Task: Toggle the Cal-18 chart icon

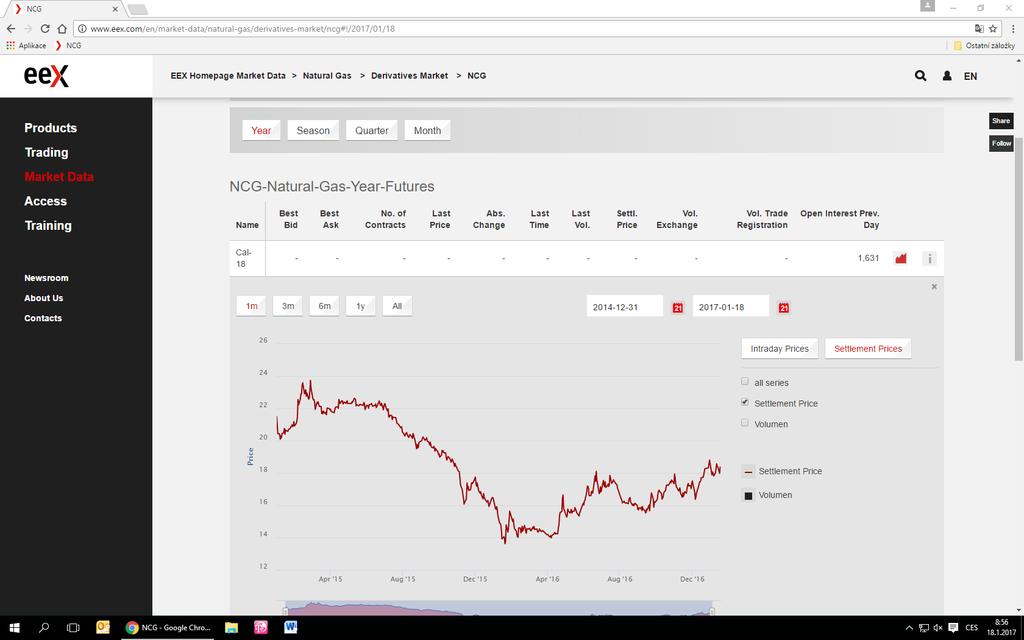Action: coord(901,259)
